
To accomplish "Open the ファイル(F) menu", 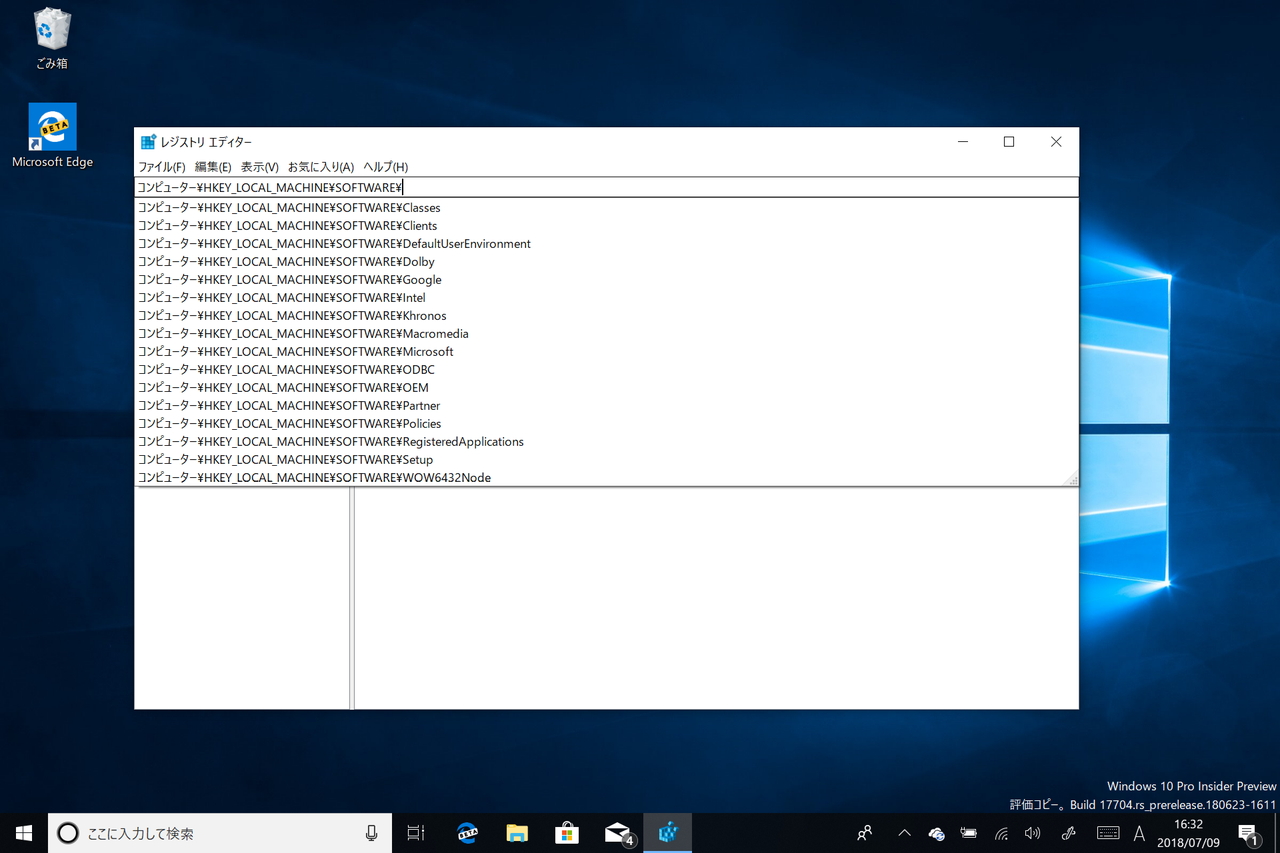I will [x=161, y=167].
